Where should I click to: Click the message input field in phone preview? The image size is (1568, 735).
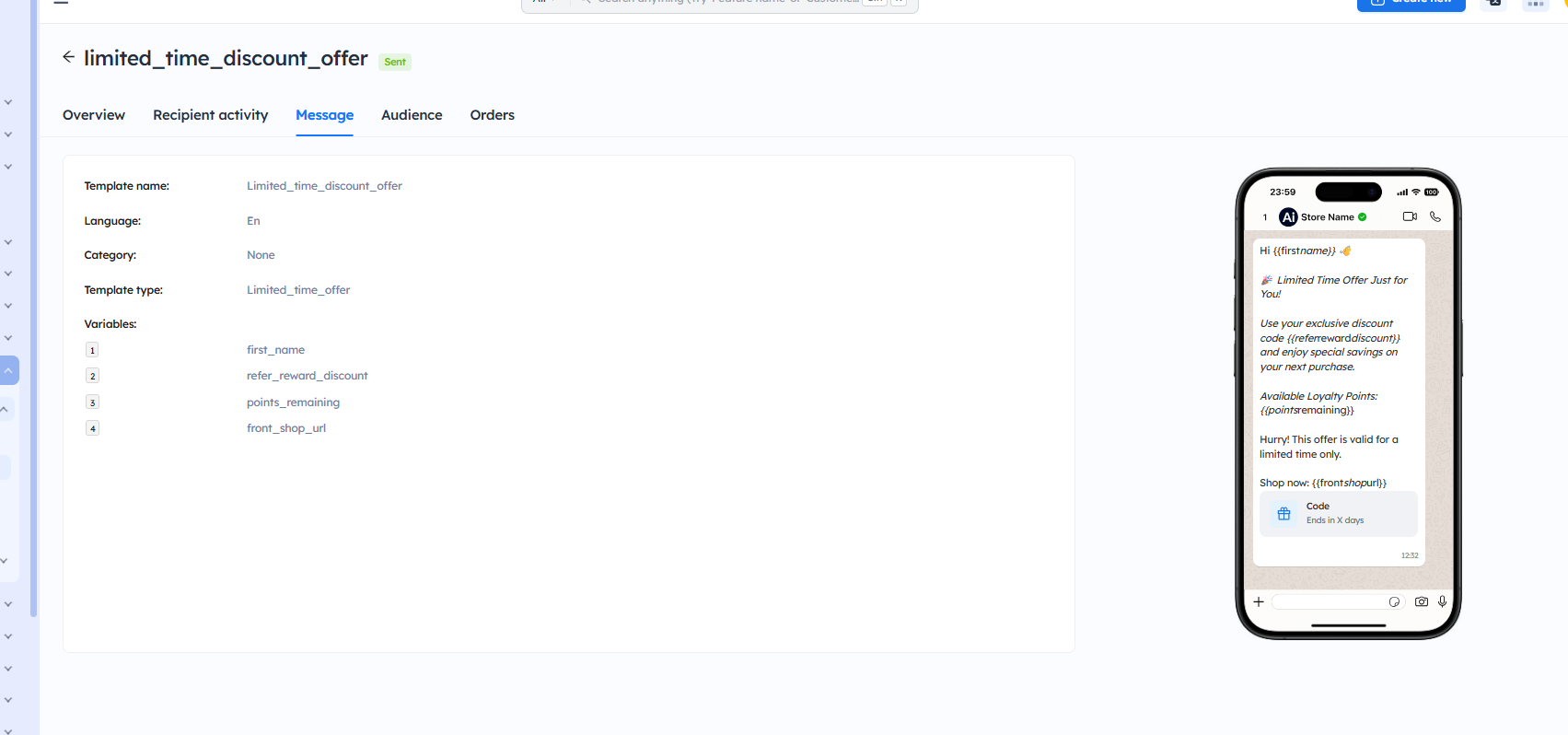tap(1330, 602)
